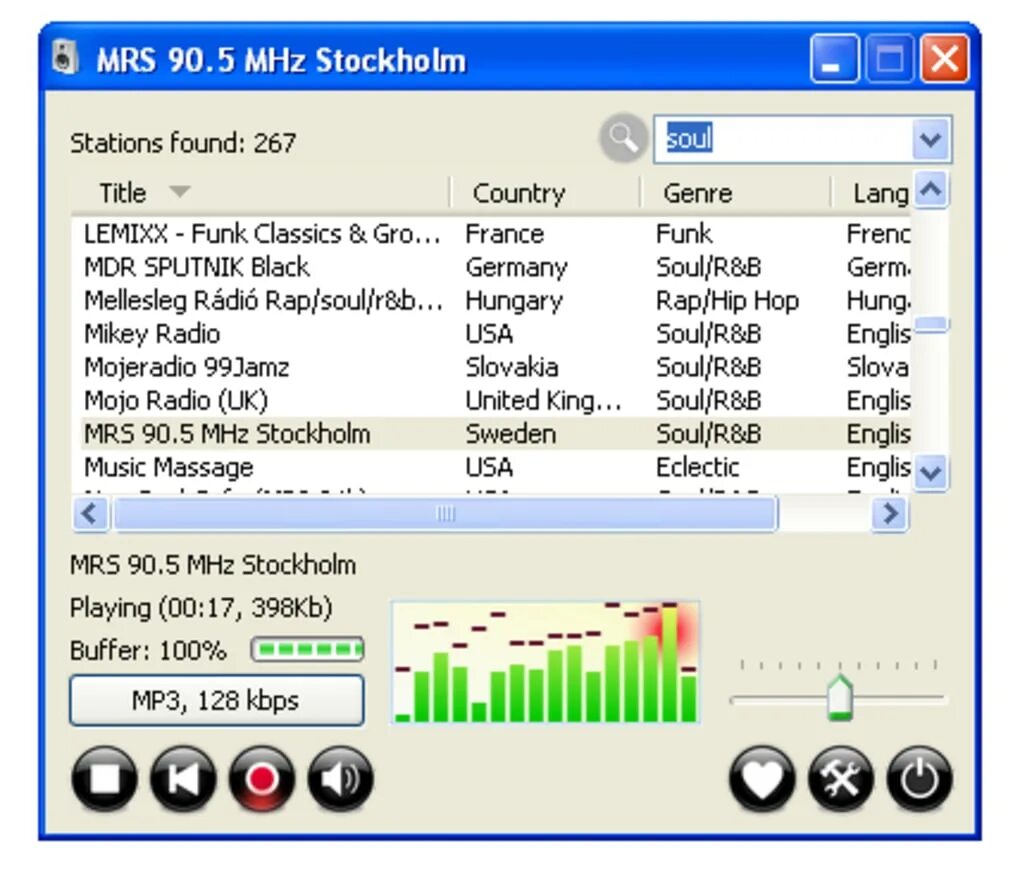The height and width of the screenshot is (879, 1020).
Task: Open the search history dropdown
Action: point(931,140)
